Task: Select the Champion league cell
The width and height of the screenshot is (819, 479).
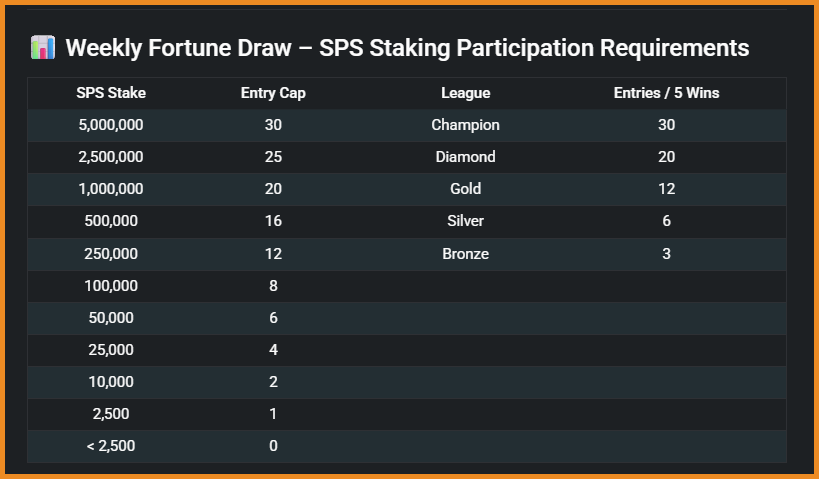Action: tap(465, 125)
